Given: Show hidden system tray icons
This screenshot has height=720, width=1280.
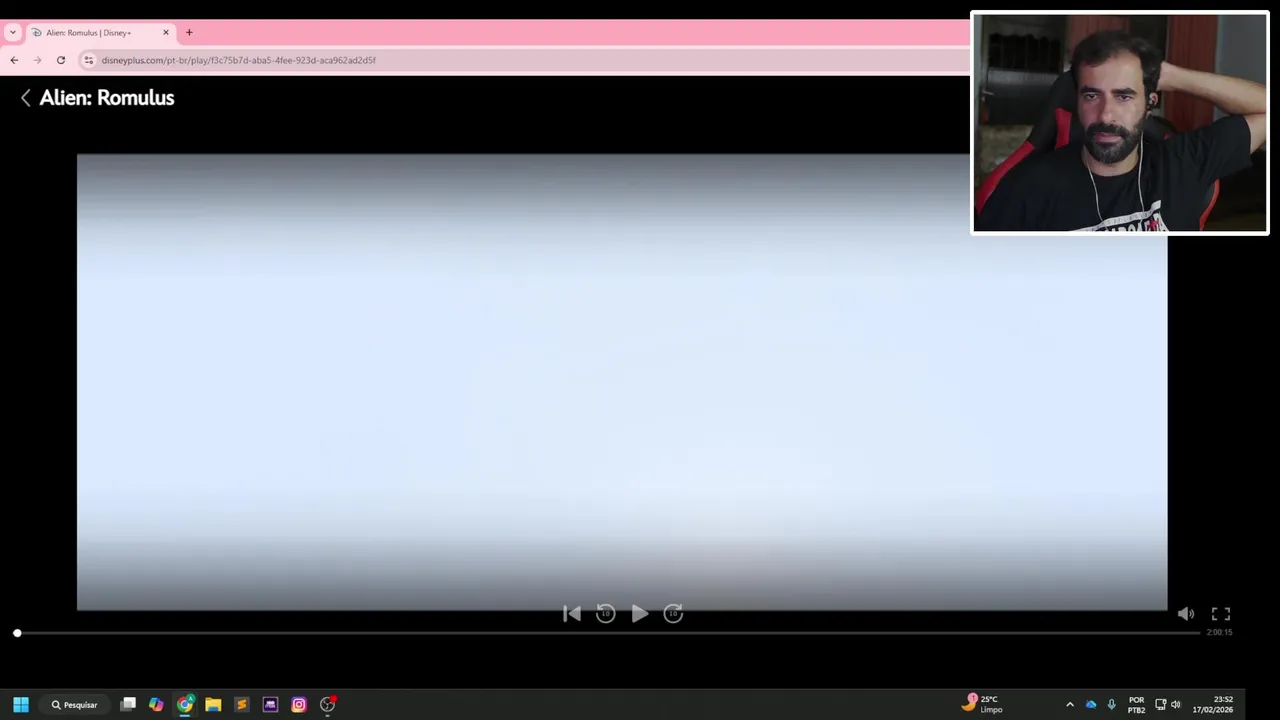Looking at the screenshot, I should tap(1070, 704).
